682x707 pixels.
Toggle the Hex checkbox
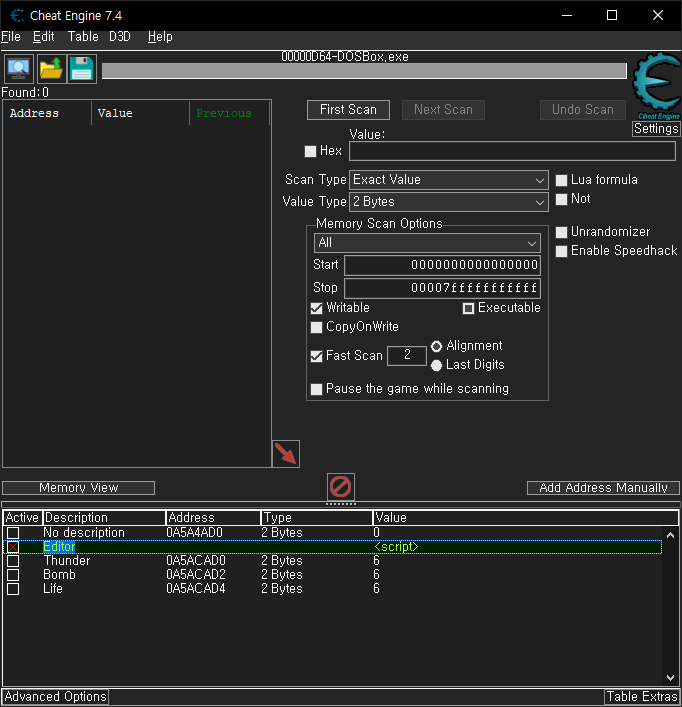coord(311,151)
